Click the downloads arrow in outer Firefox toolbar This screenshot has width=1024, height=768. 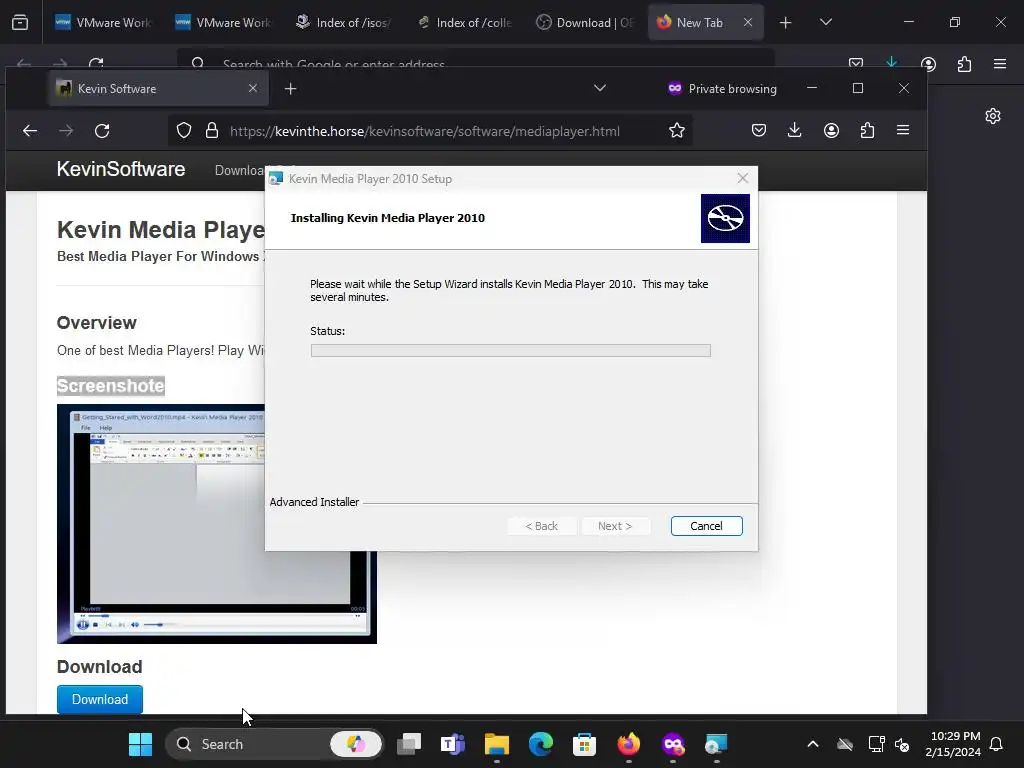pyautogui.click(x=891, y=63)
